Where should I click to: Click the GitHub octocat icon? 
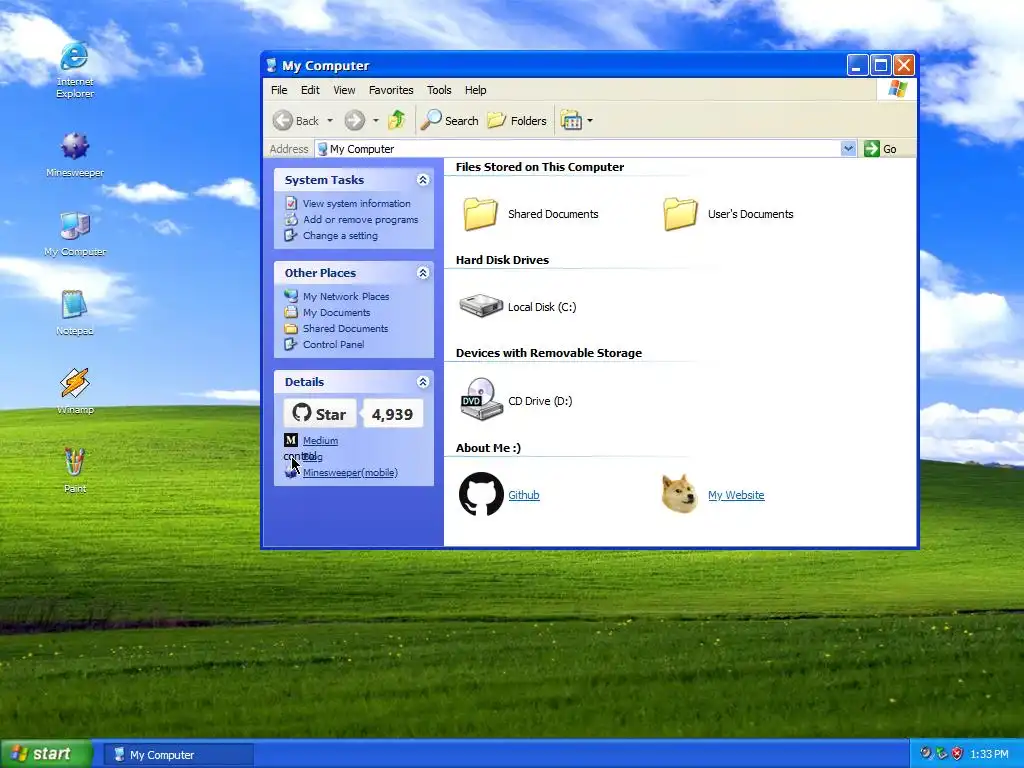click(x=481, y=494)
